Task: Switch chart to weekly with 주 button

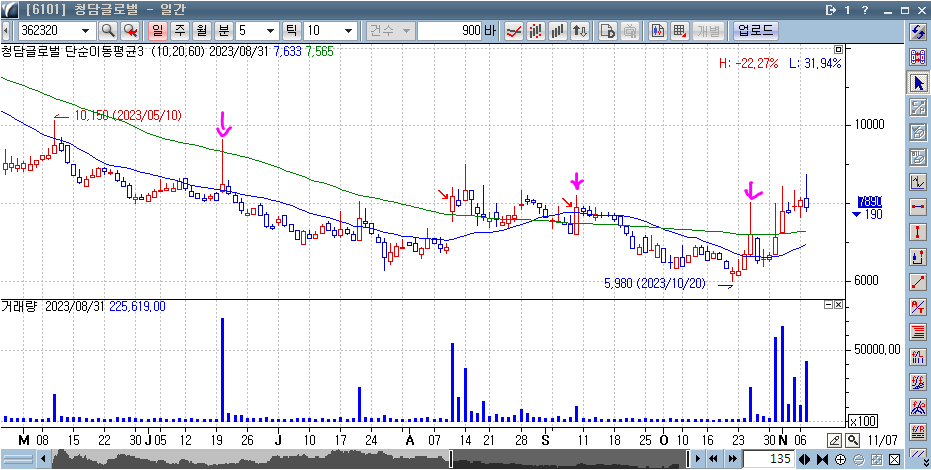Action: click(179, 30)
